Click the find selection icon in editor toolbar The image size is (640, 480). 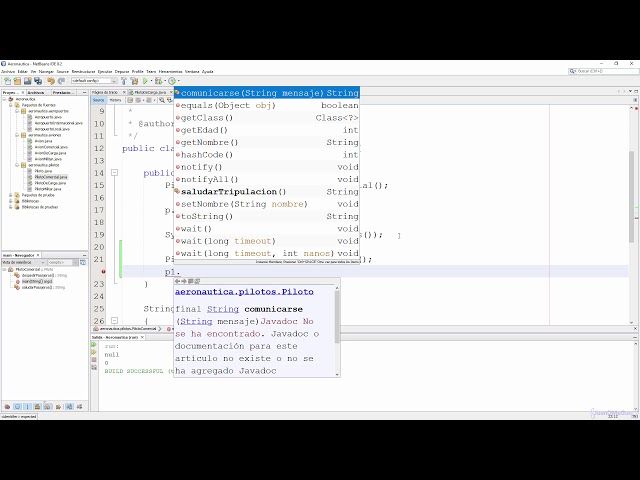pos(162,100)
